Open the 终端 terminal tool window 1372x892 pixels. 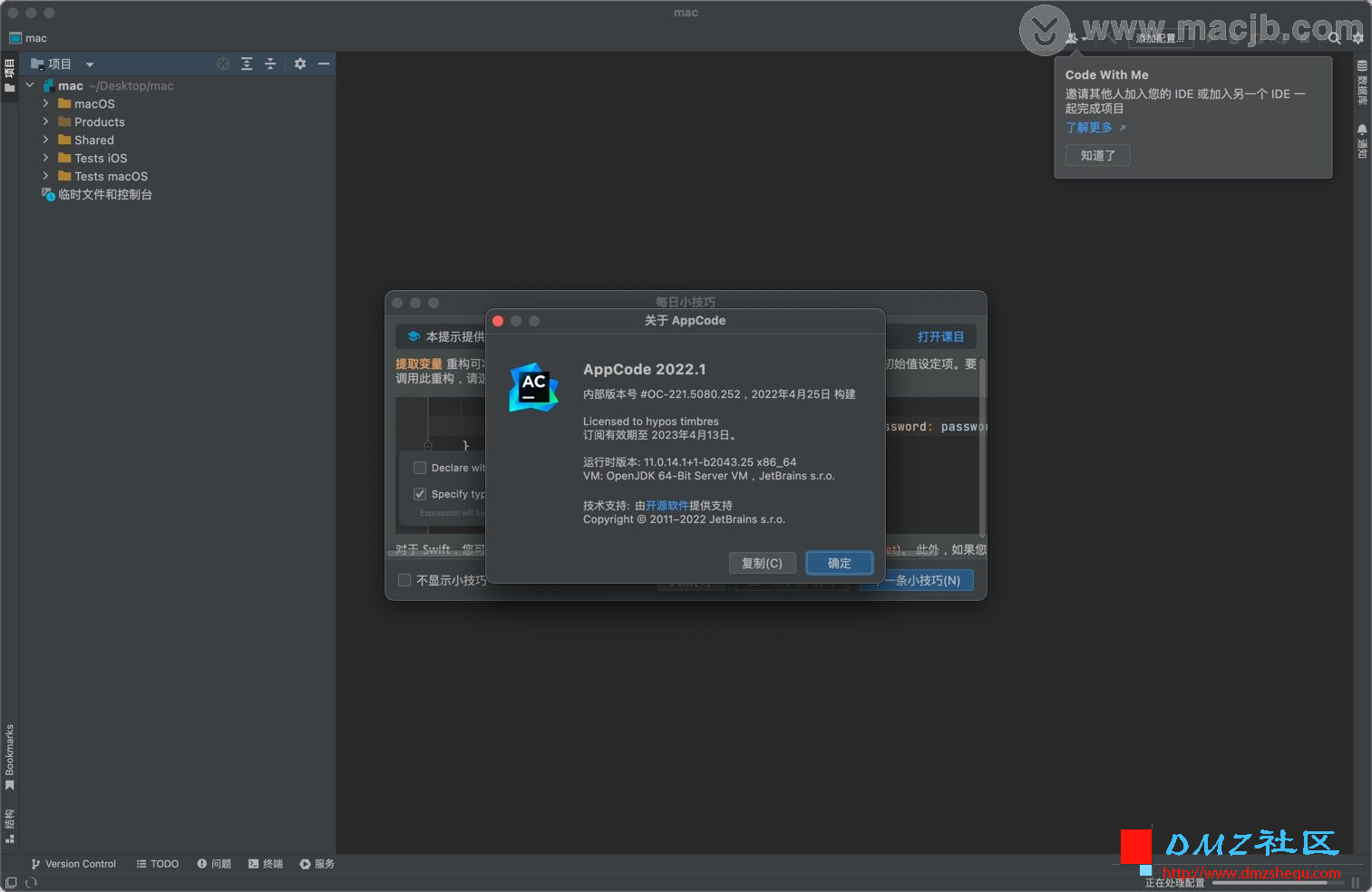266,864
